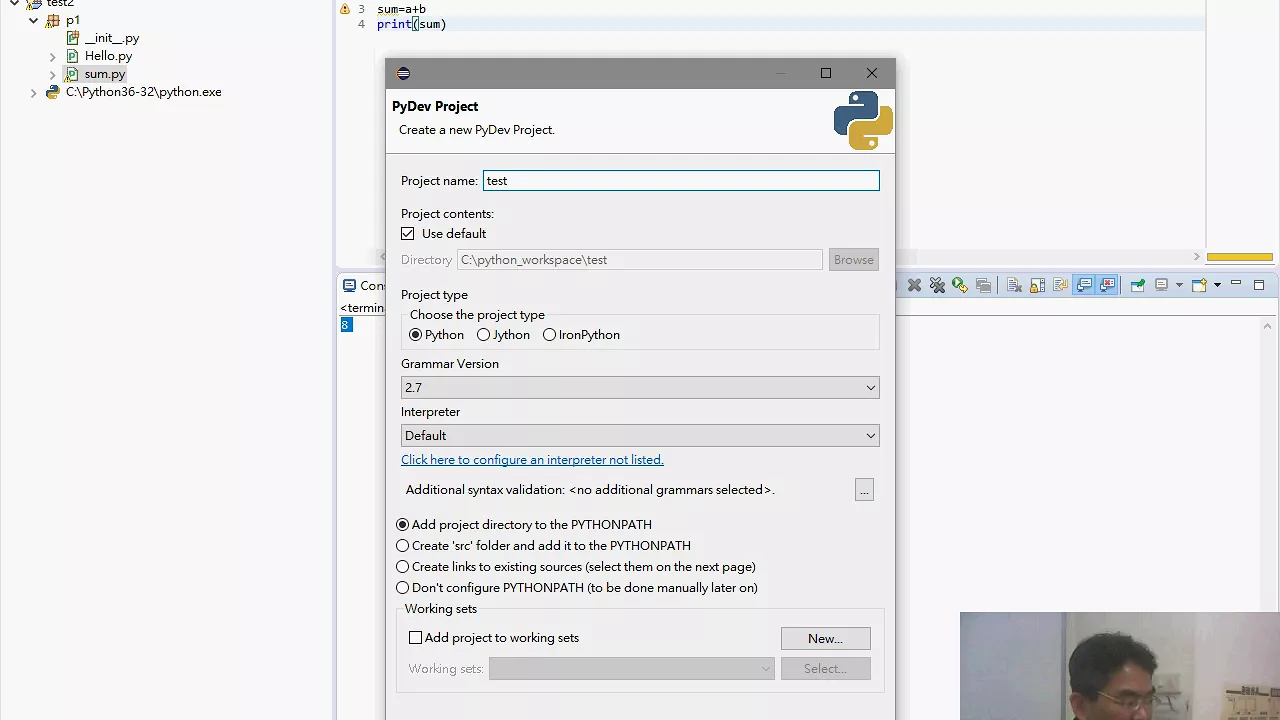Screen dimensions: 1280x720
Task: Open the Grammar Version 2.7 dropdown
Action: [640, 388]
